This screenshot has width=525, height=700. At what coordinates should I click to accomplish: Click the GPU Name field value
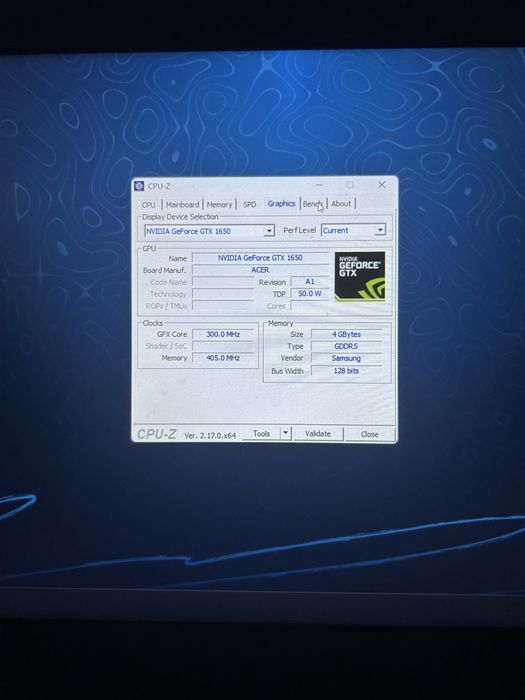[x=260, y=258]
